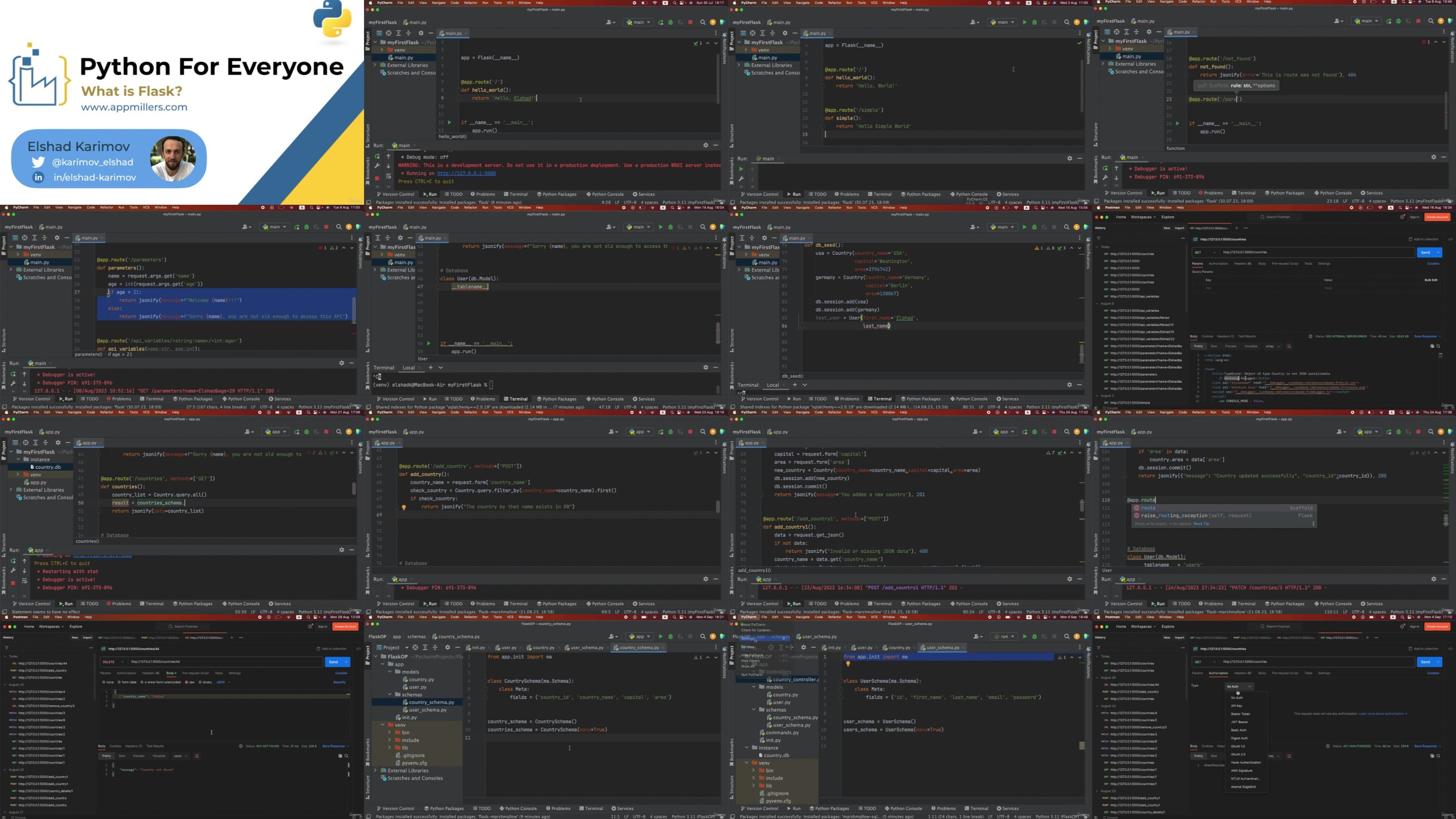Open the DELETE HTTP method dropdown

(x=113, y=662)
